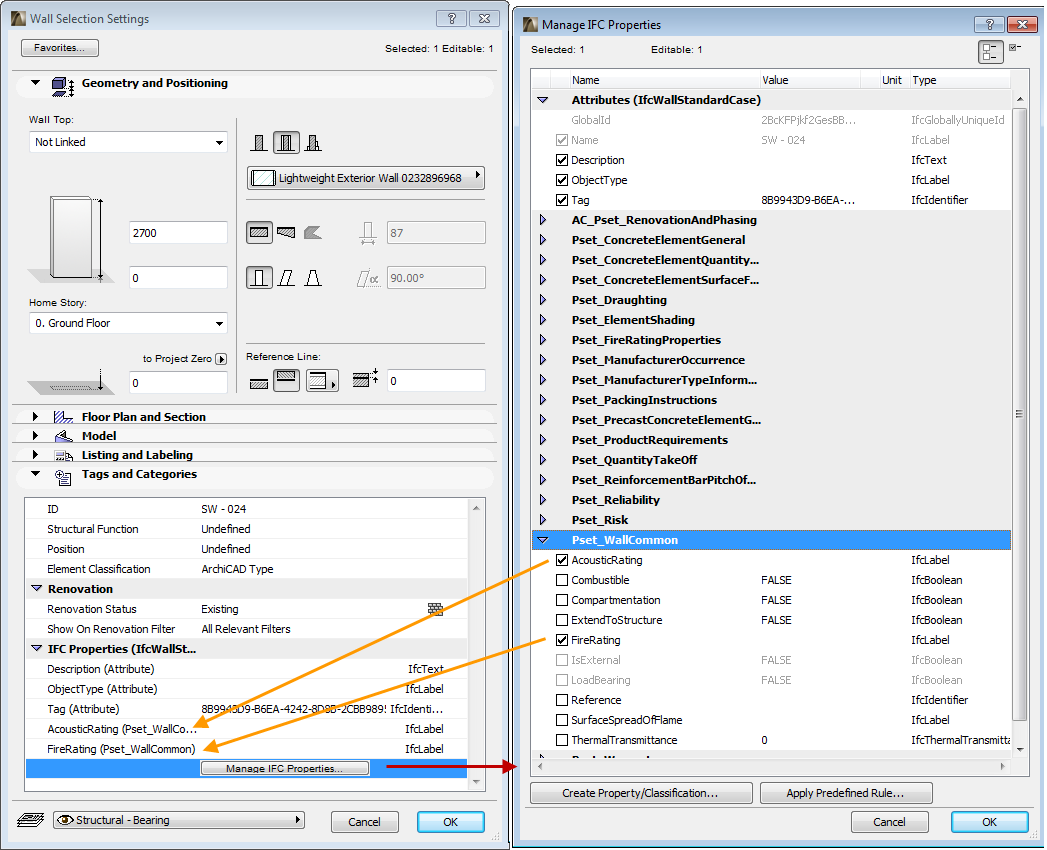Click the layers icon in bottom-left status bar
This screenshot has width=1047, height=850.
(x=30, y=818)
